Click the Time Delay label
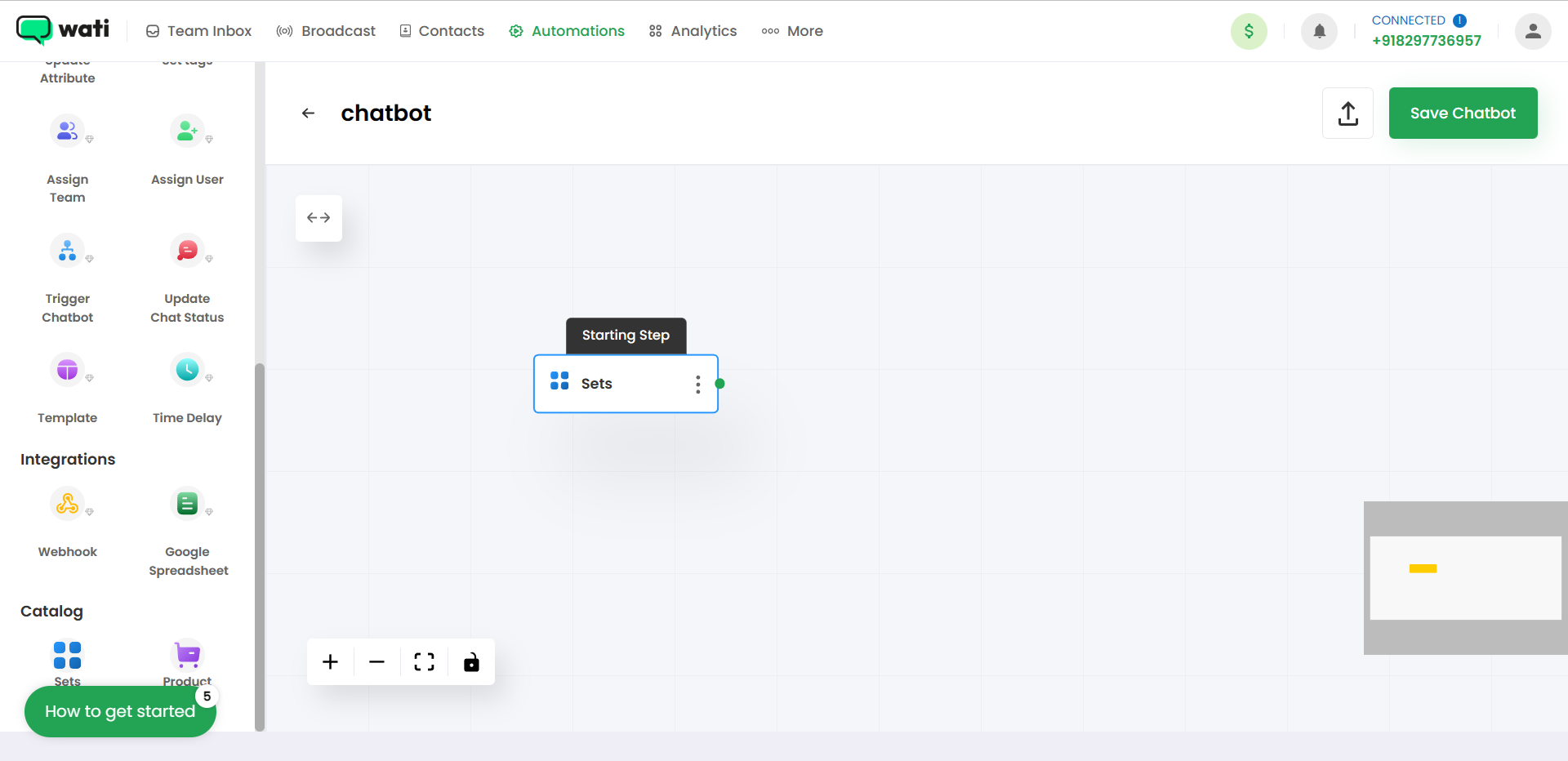The height and width of the screenshot is (761, 1568). point(187,418)
